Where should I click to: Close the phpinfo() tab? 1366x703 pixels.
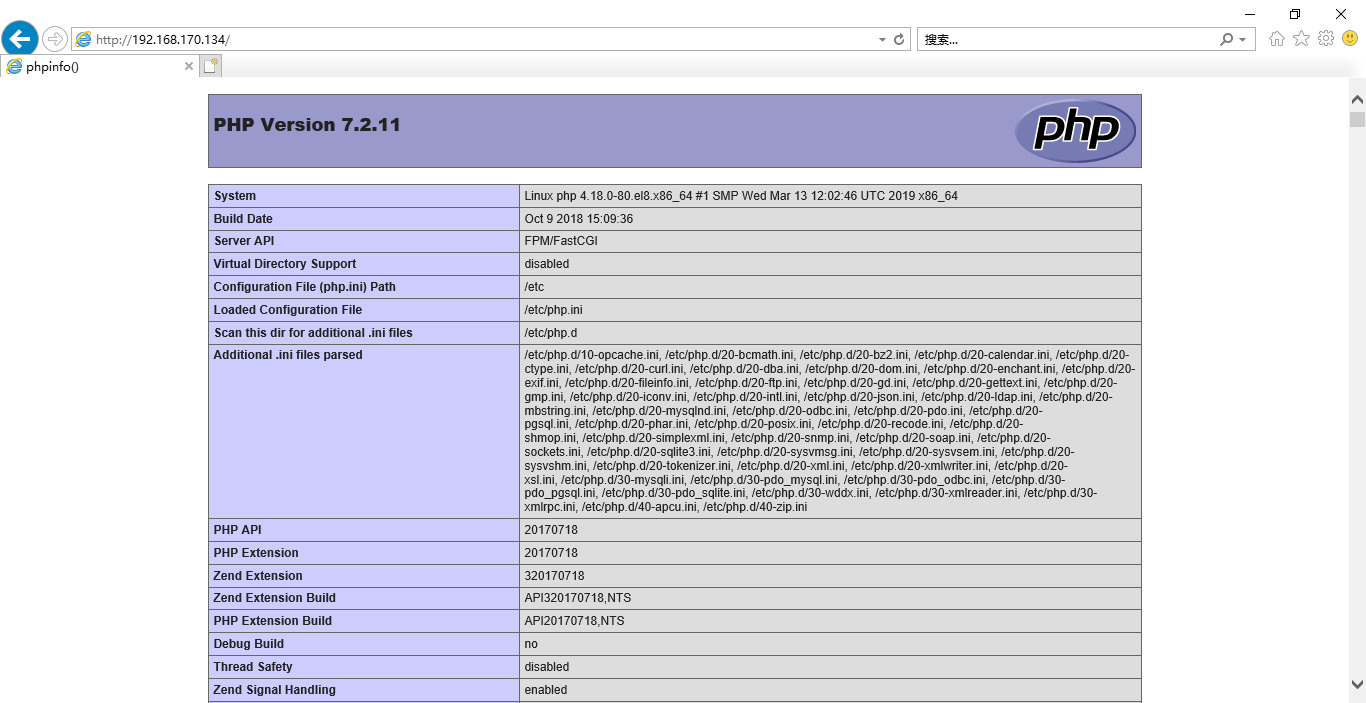pos(189,66)
